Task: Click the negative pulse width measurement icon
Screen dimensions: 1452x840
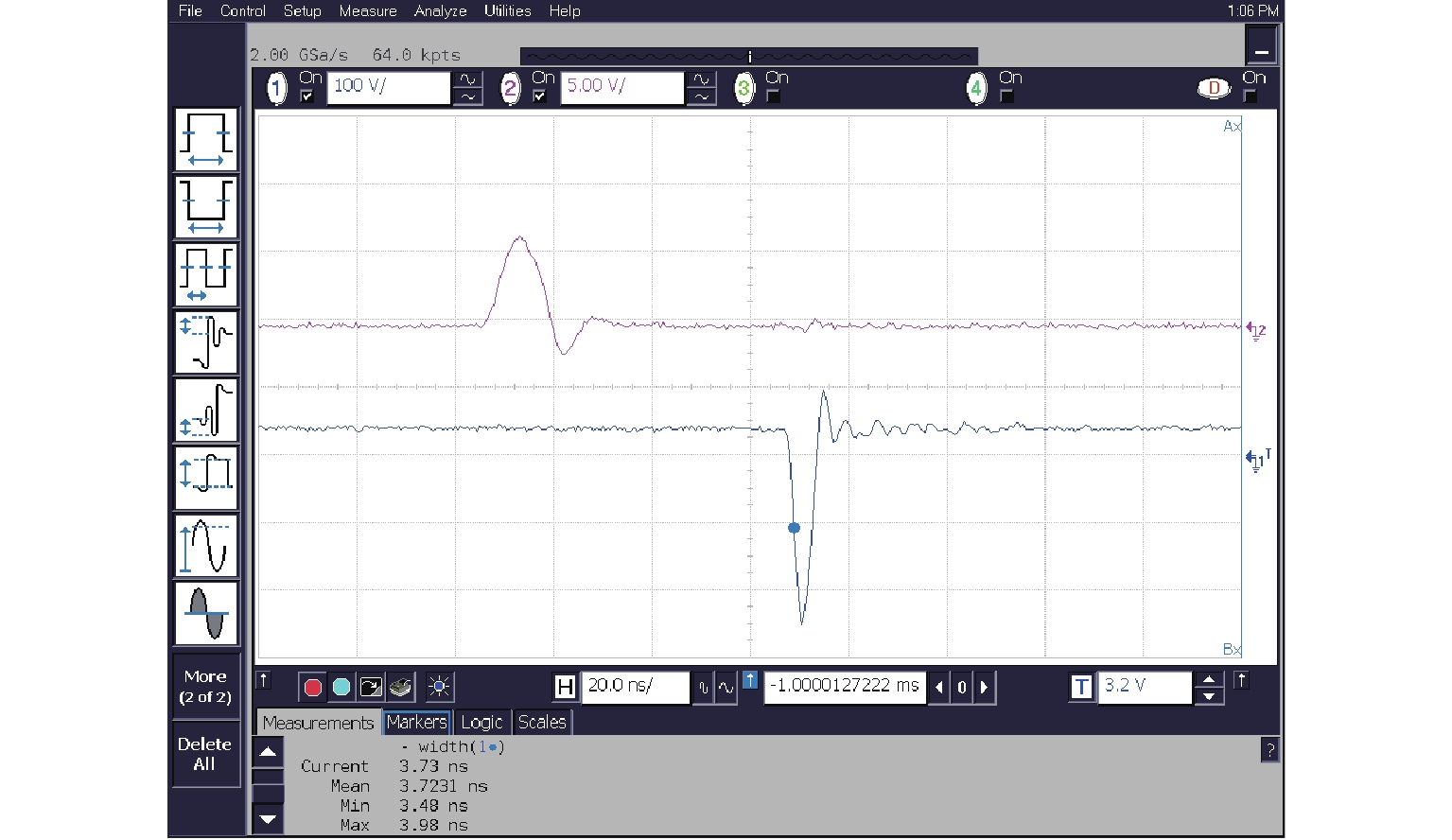Action: [206, 206]
